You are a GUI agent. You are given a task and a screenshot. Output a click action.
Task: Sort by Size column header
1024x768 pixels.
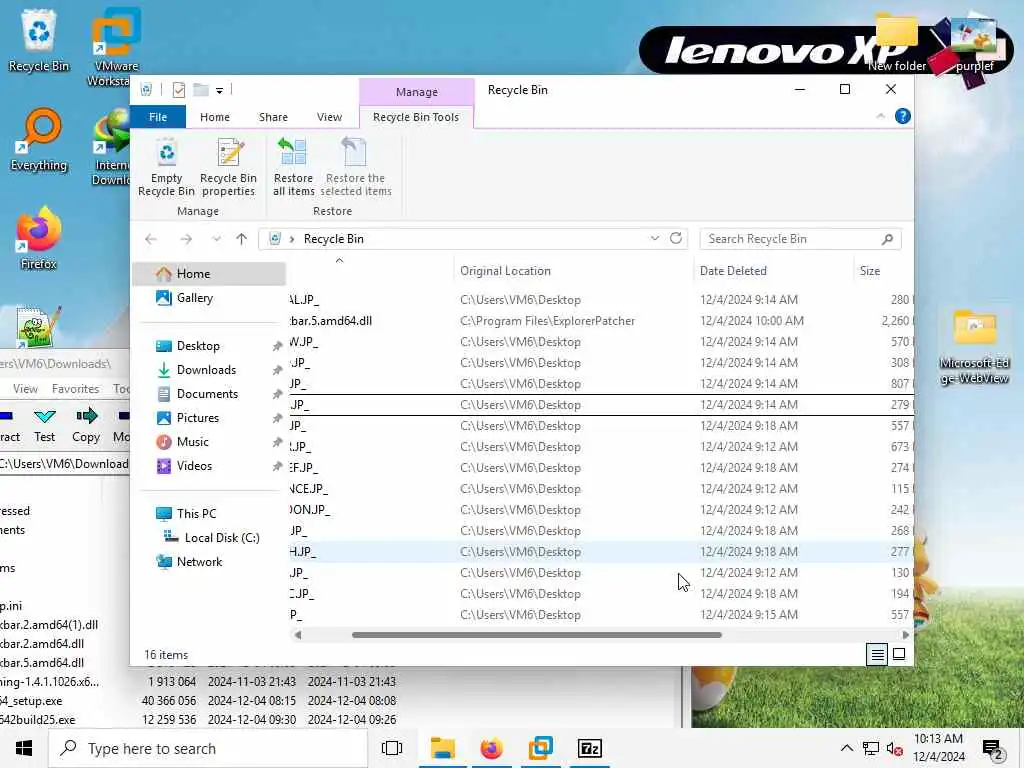click(x=870, y=270)
